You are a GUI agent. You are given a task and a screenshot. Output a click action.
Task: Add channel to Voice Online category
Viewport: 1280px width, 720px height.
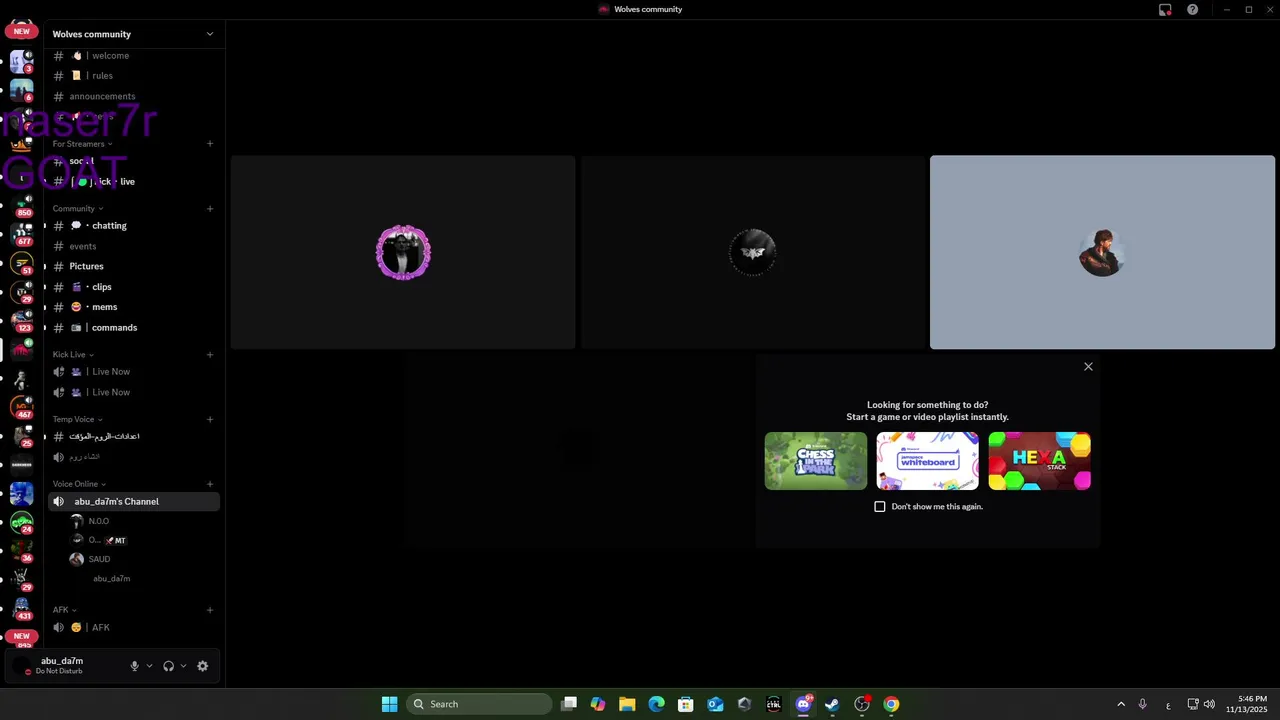(x=210, y=484)
